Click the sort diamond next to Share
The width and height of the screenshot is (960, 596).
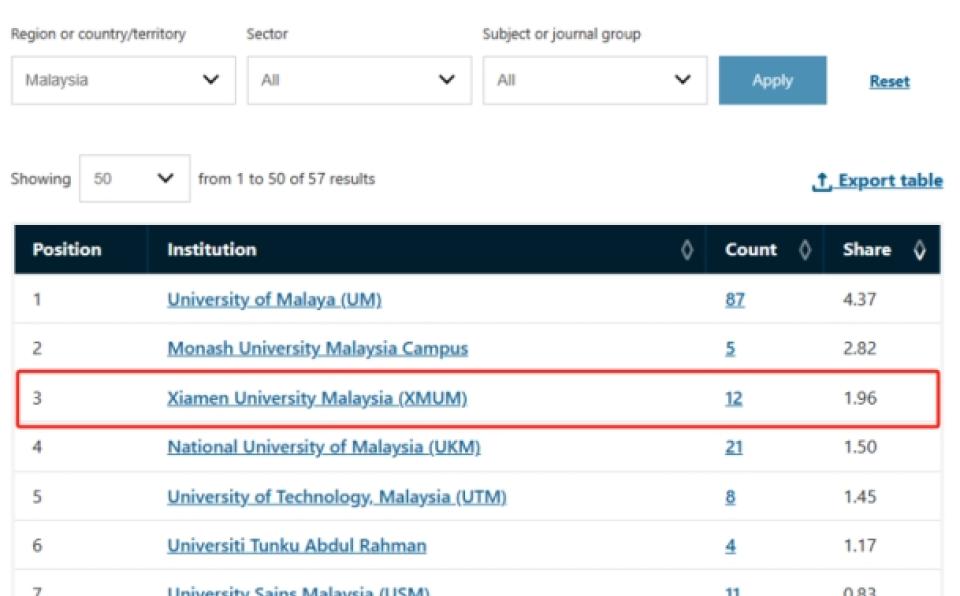click(921, 250)
